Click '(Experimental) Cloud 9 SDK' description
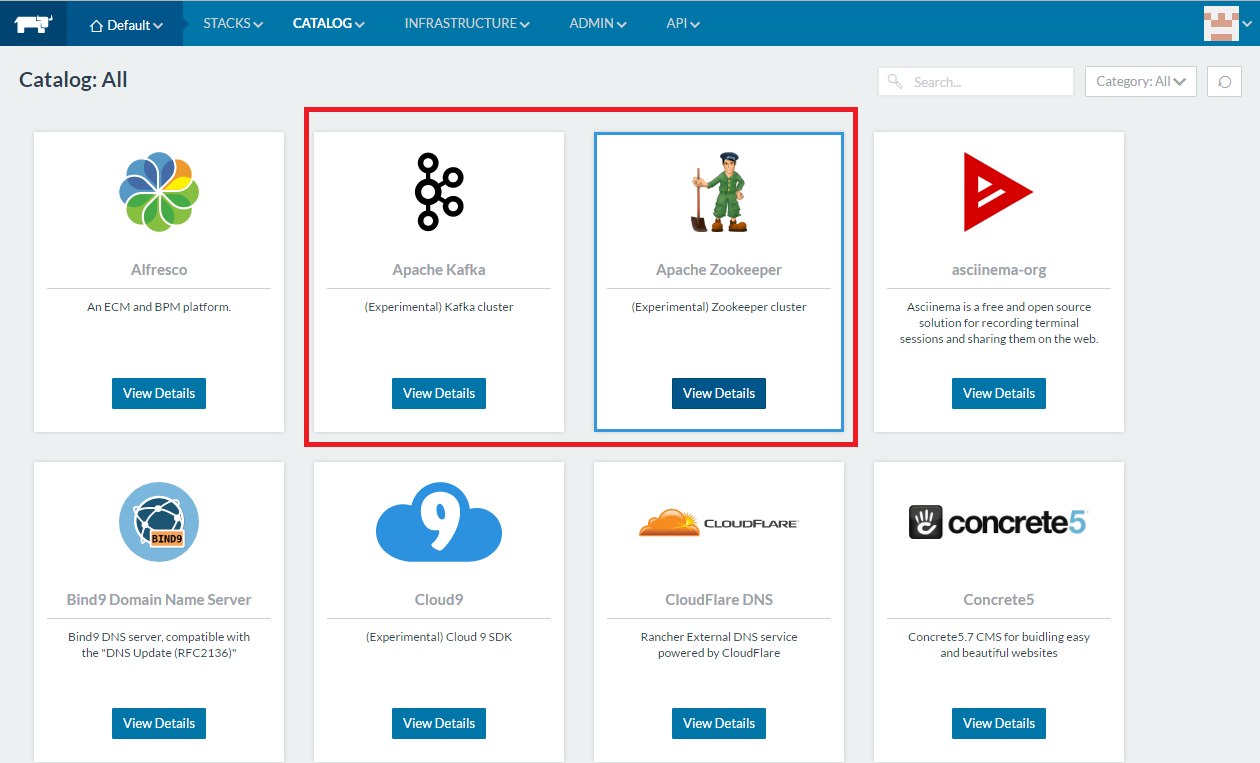 [x=439, y=637]
